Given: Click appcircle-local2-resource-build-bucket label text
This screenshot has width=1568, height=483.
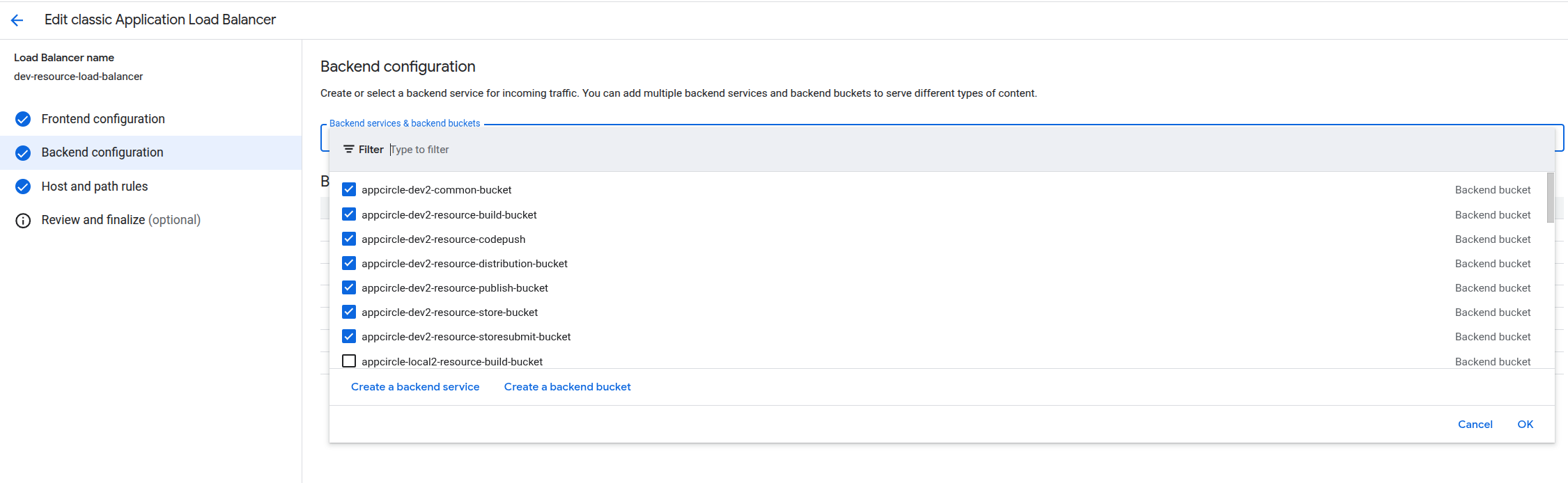Looking at the screenshot, I should coord(452,362).
